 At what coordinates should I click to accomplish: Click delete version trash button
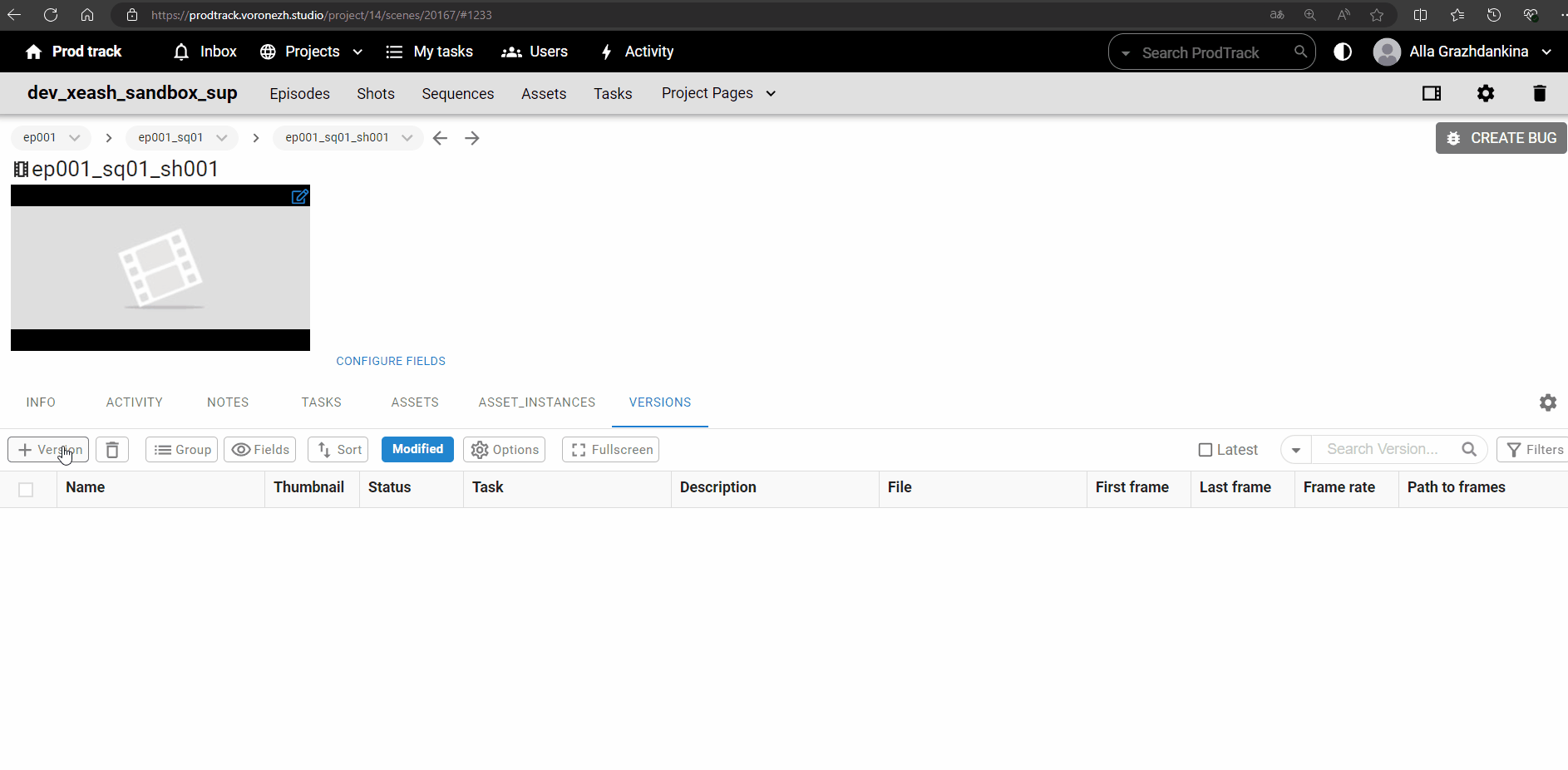click(112, 450)
